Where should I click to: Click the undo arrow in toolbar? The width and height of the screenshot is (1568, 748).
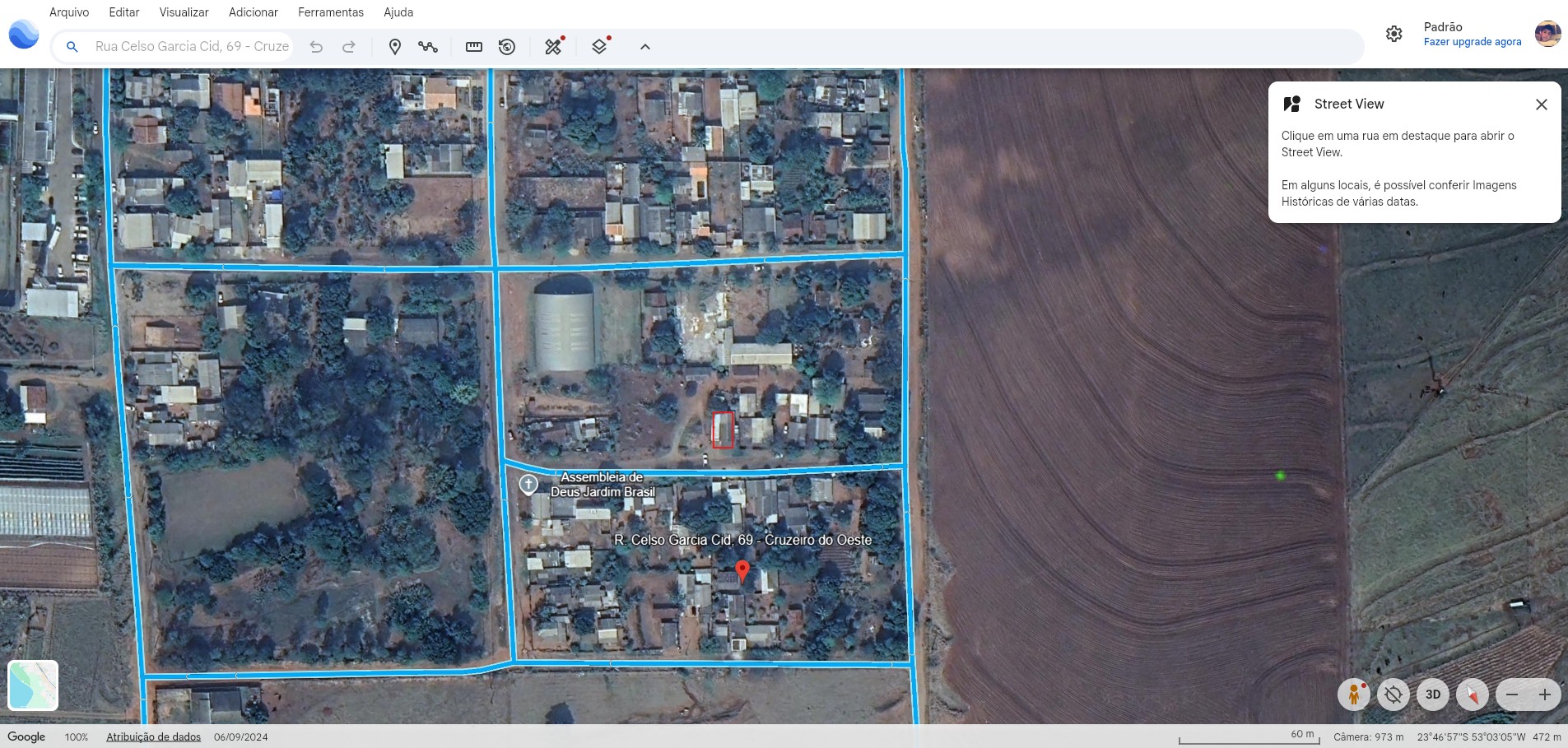(316, 47)
